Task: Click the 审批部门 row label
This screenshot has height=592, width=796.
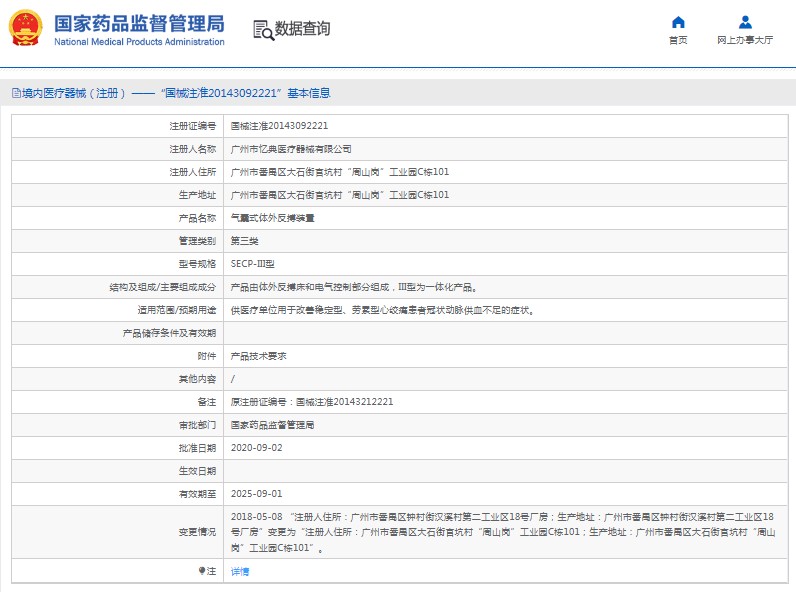Action: tap(197, 425)
